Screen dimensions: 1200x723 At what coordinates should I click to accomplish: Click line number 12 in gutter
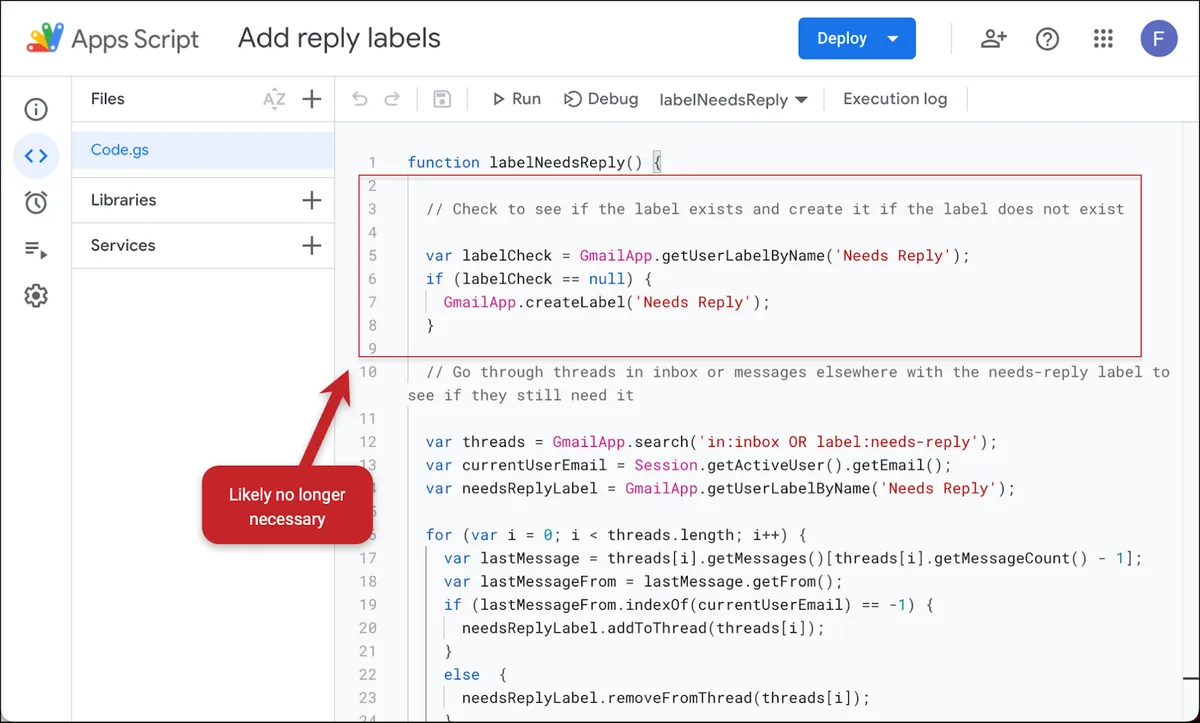(368, 442)
